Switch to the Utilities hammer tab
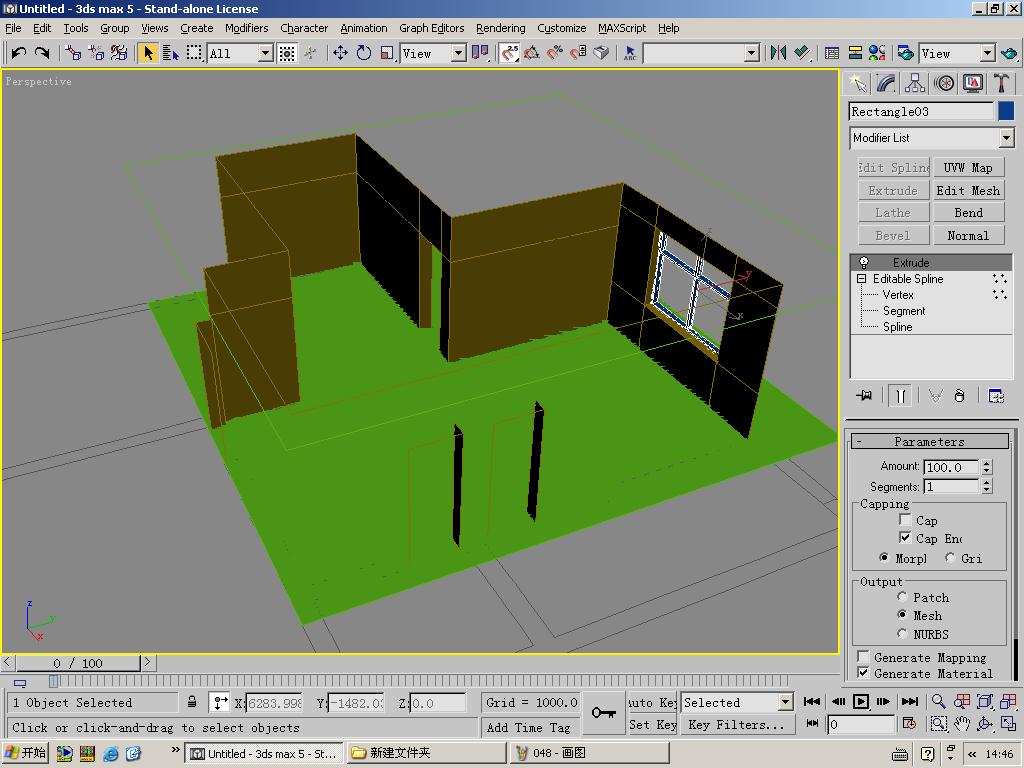Screen dimensions: 1024x768 [1001, 83]
